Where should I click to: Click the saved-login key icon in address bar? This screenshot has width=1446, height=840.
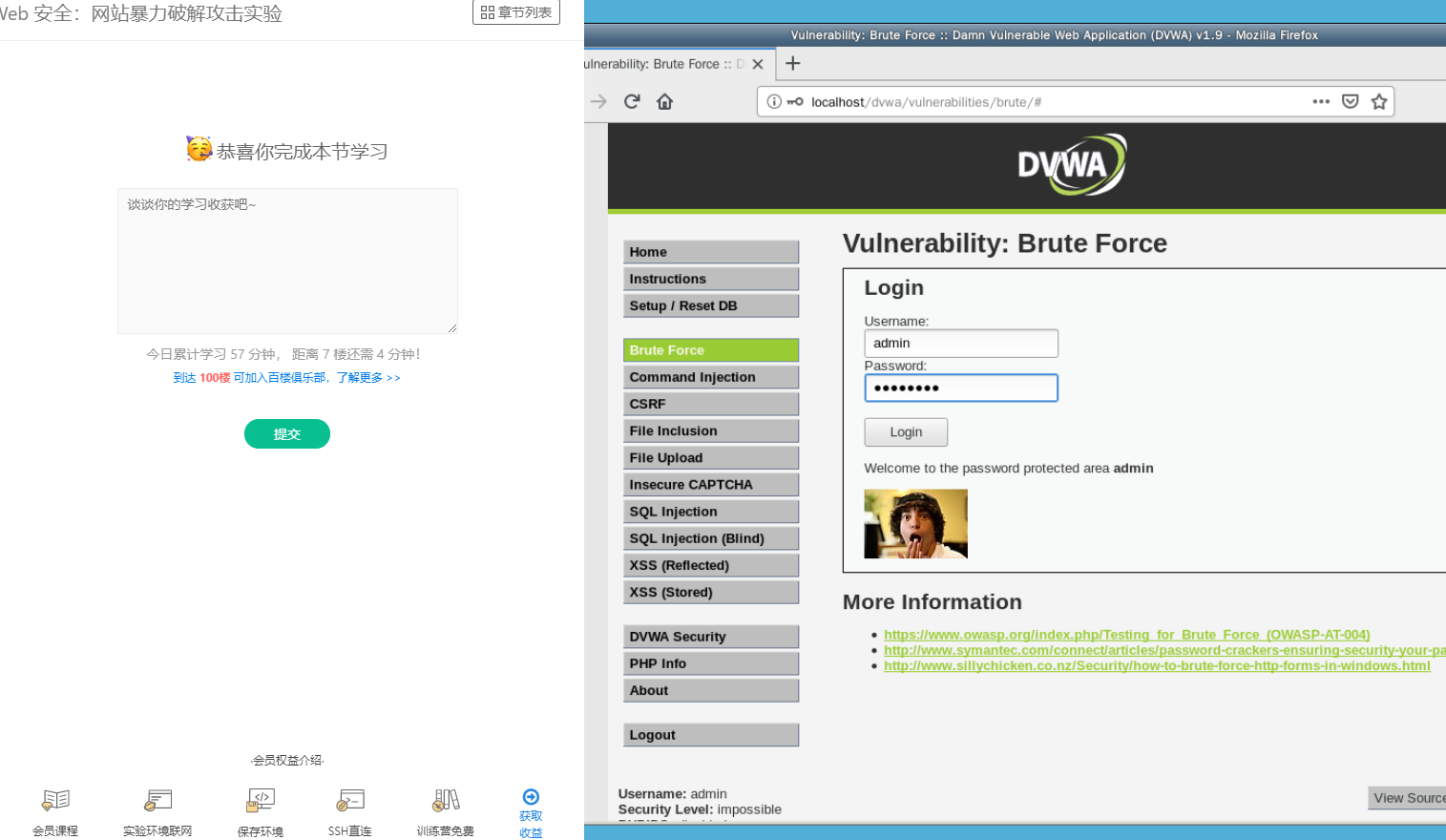794,101
